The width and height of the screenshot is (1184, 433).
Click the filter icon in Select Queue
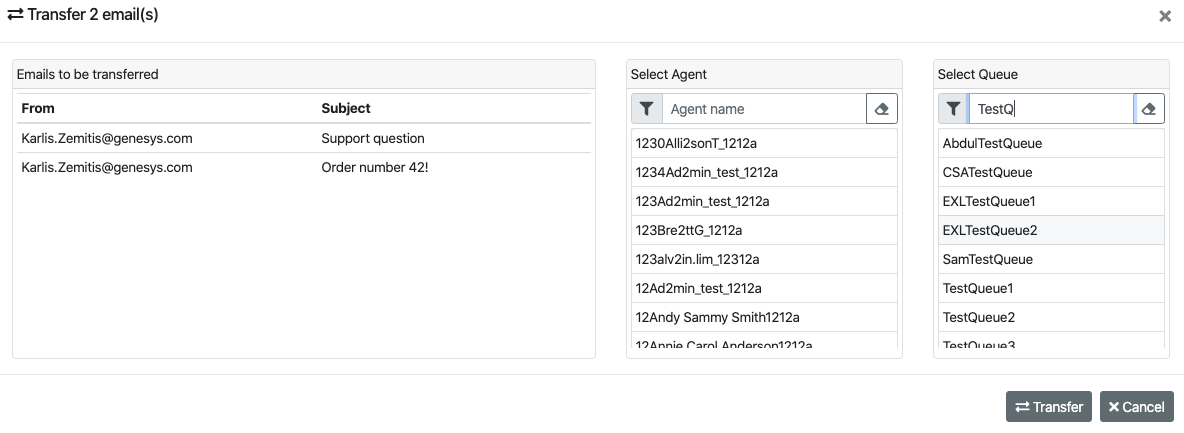(954, 109)
